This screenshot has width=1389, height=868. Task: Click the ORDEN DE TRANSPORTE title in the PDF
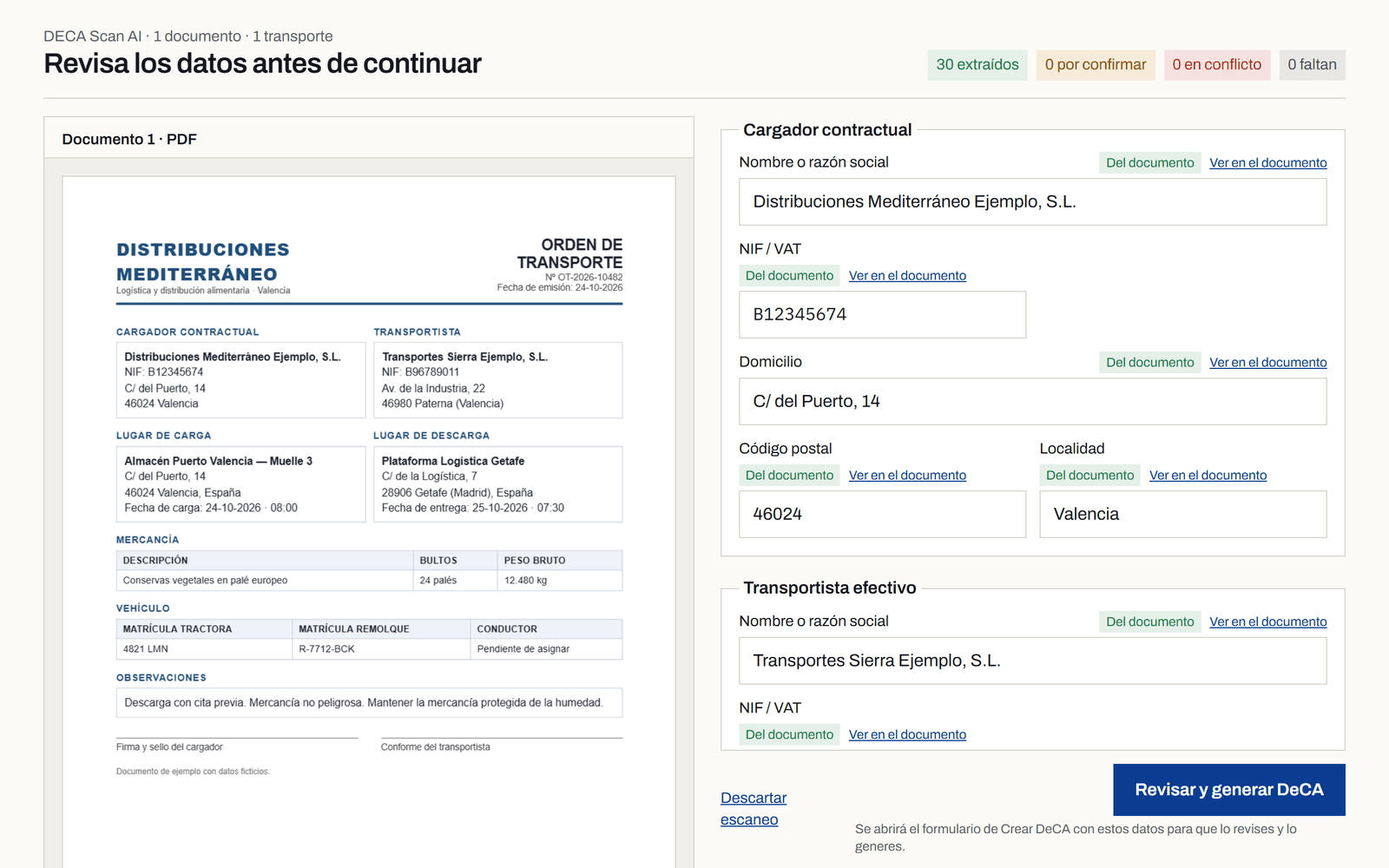(569, 253)
